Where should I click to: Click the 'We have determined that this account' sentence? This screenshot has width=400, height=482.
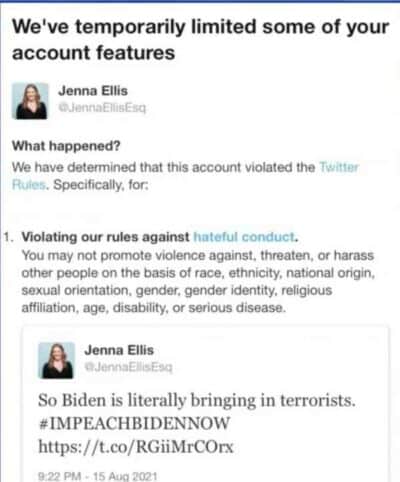(163, 167)
